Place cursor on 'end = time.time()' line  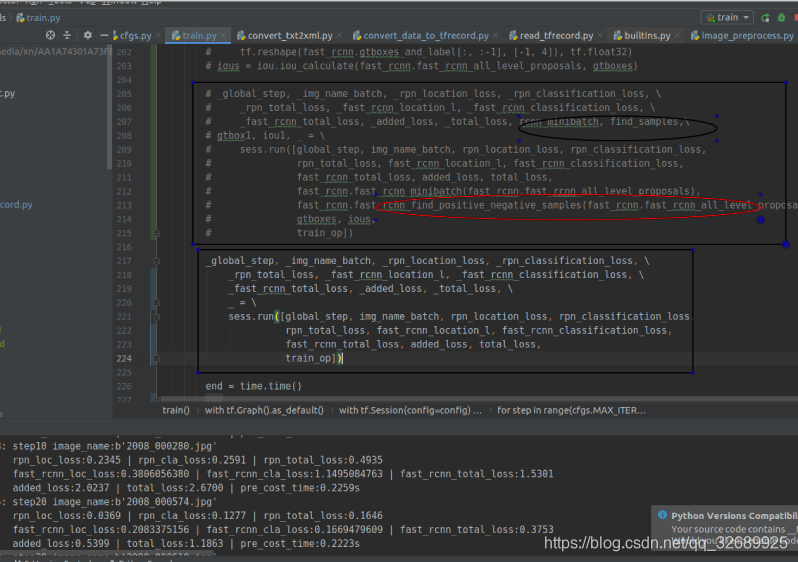pyautogui.click(x=253, y=386)
